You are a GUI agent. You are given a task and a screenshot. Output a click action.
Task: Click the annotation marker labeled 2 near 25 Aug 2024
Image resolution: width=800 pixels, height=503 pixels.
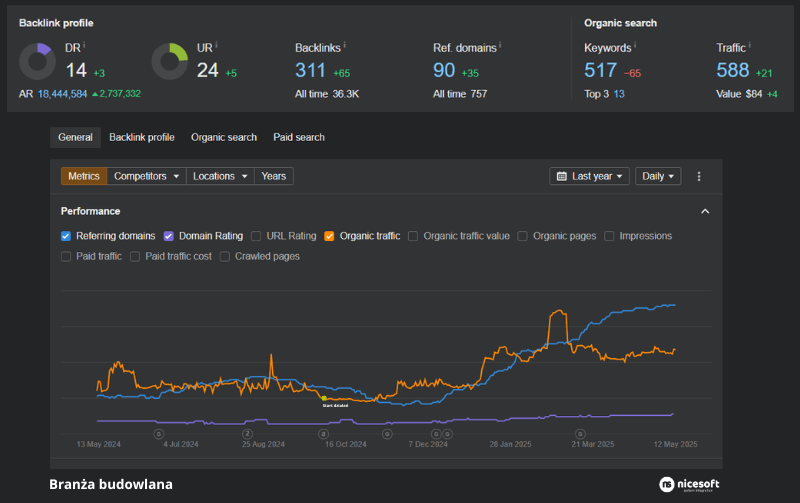click(x=247, y=434)
